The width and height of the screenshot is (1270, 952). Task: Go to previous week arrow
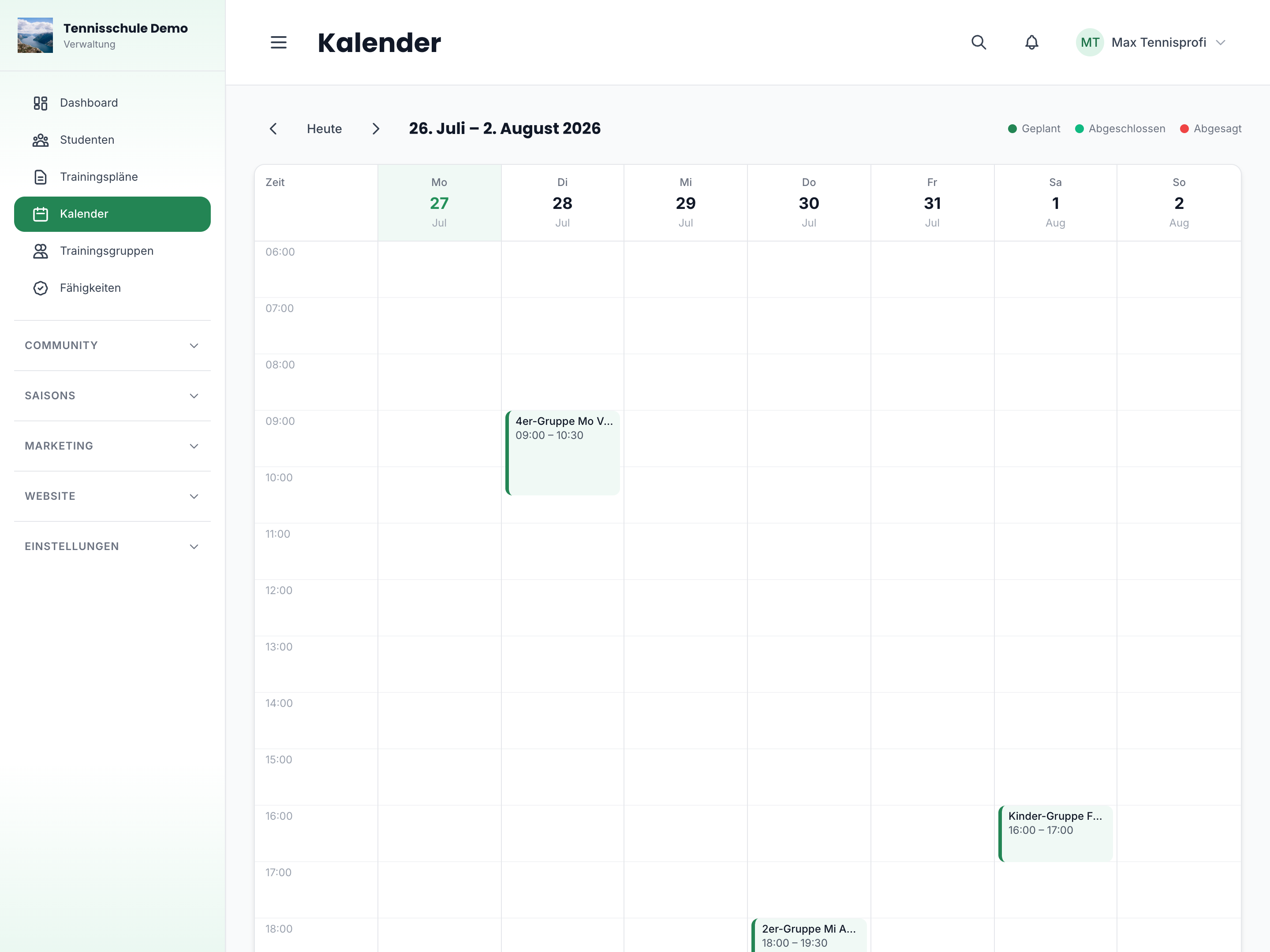(x=273, y=129)
